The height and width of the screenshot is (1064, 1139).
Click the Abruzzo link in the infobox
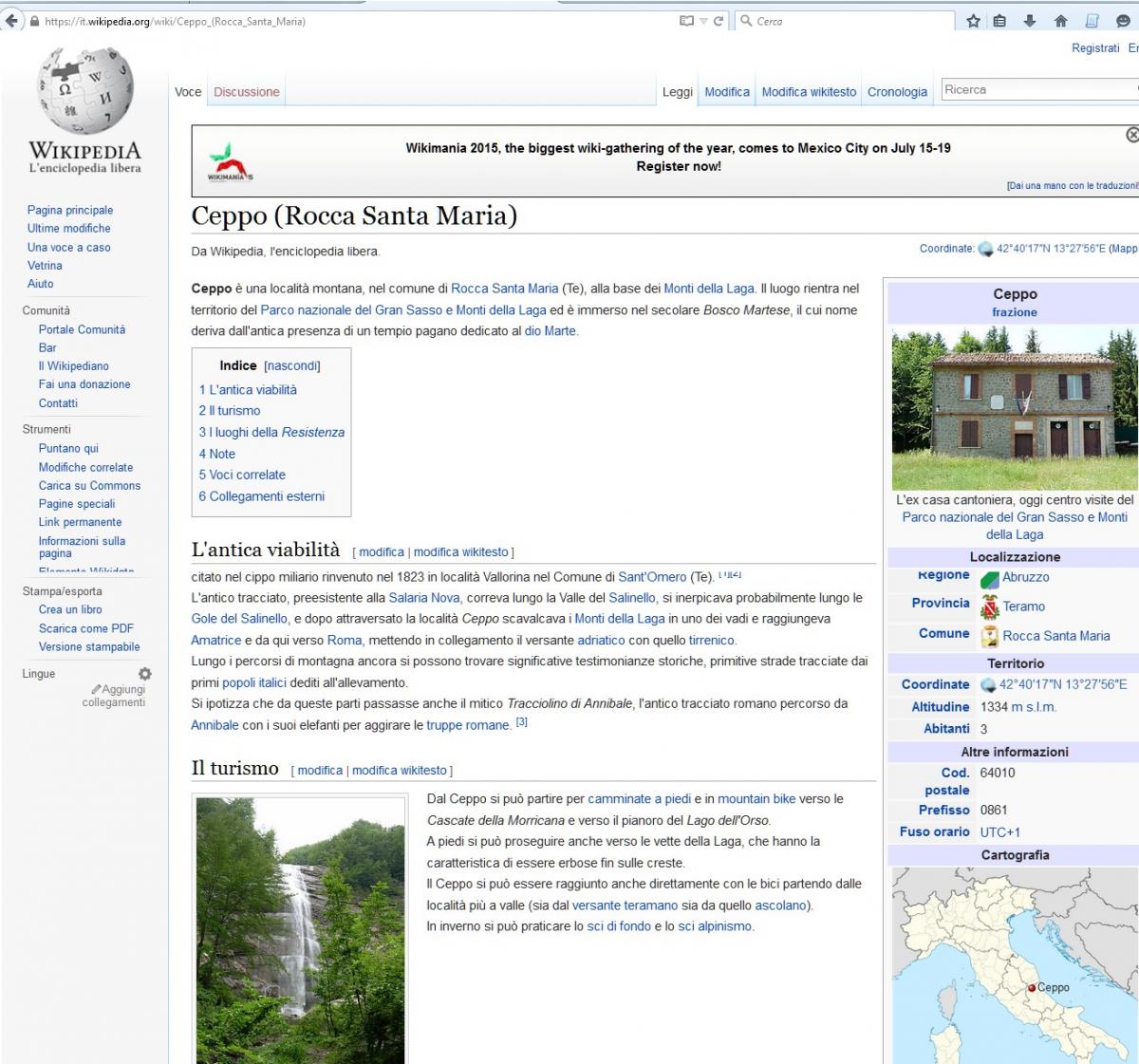[x=1026, y=577]
